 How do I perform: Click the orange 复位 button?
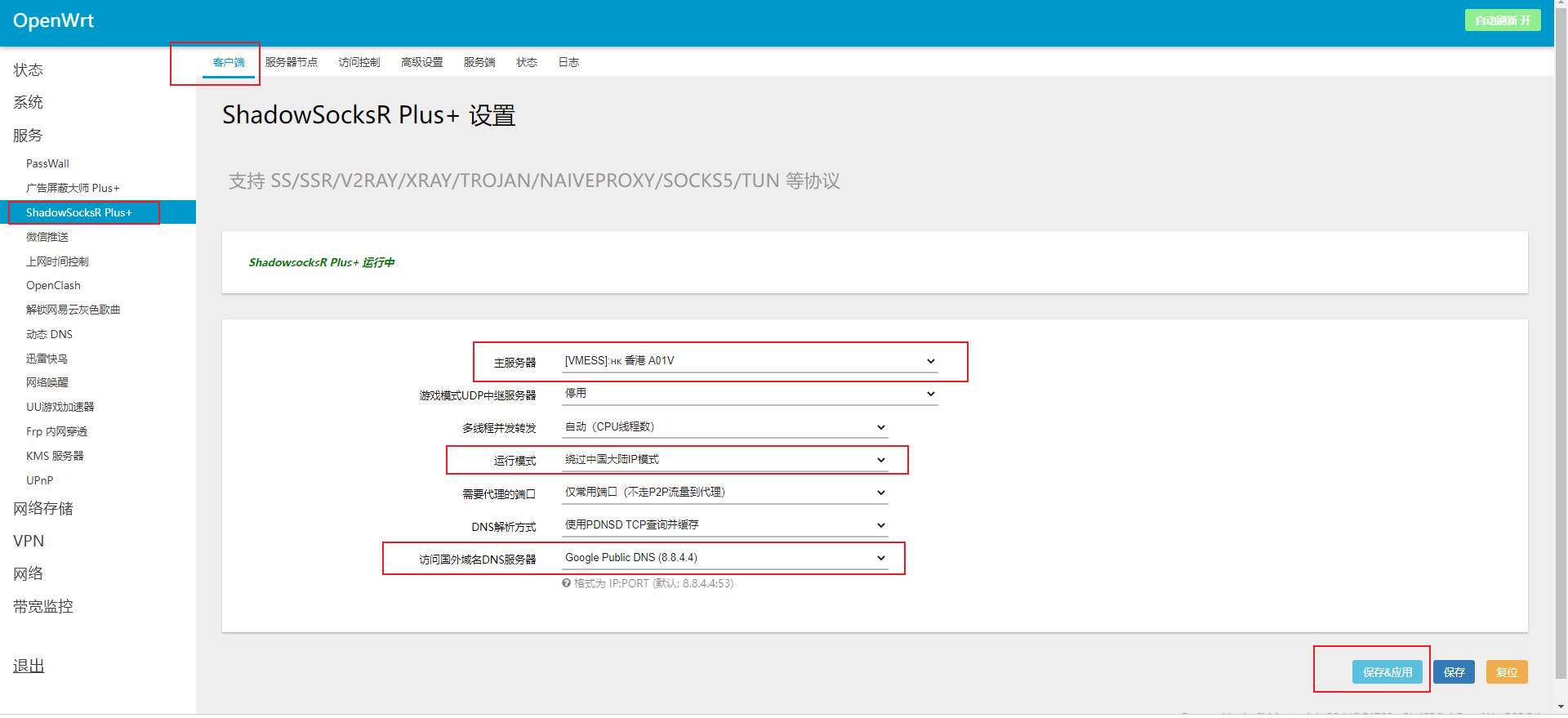[1507, 672]
